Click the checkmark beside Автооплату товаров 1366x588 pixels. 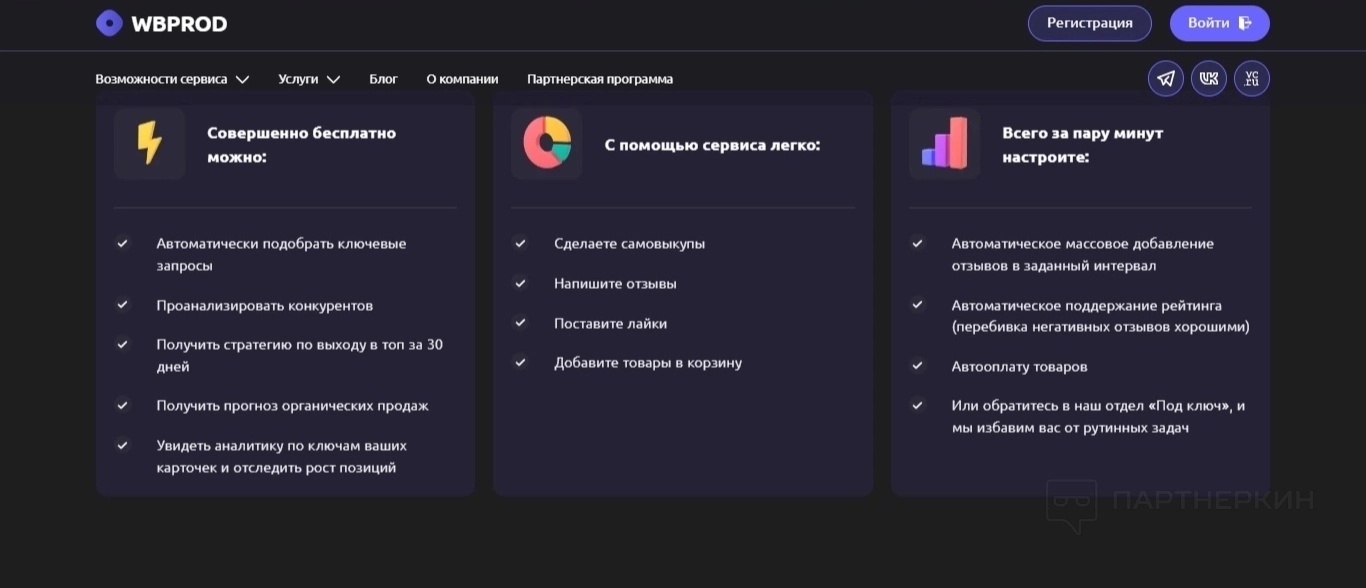pos(917,366)
